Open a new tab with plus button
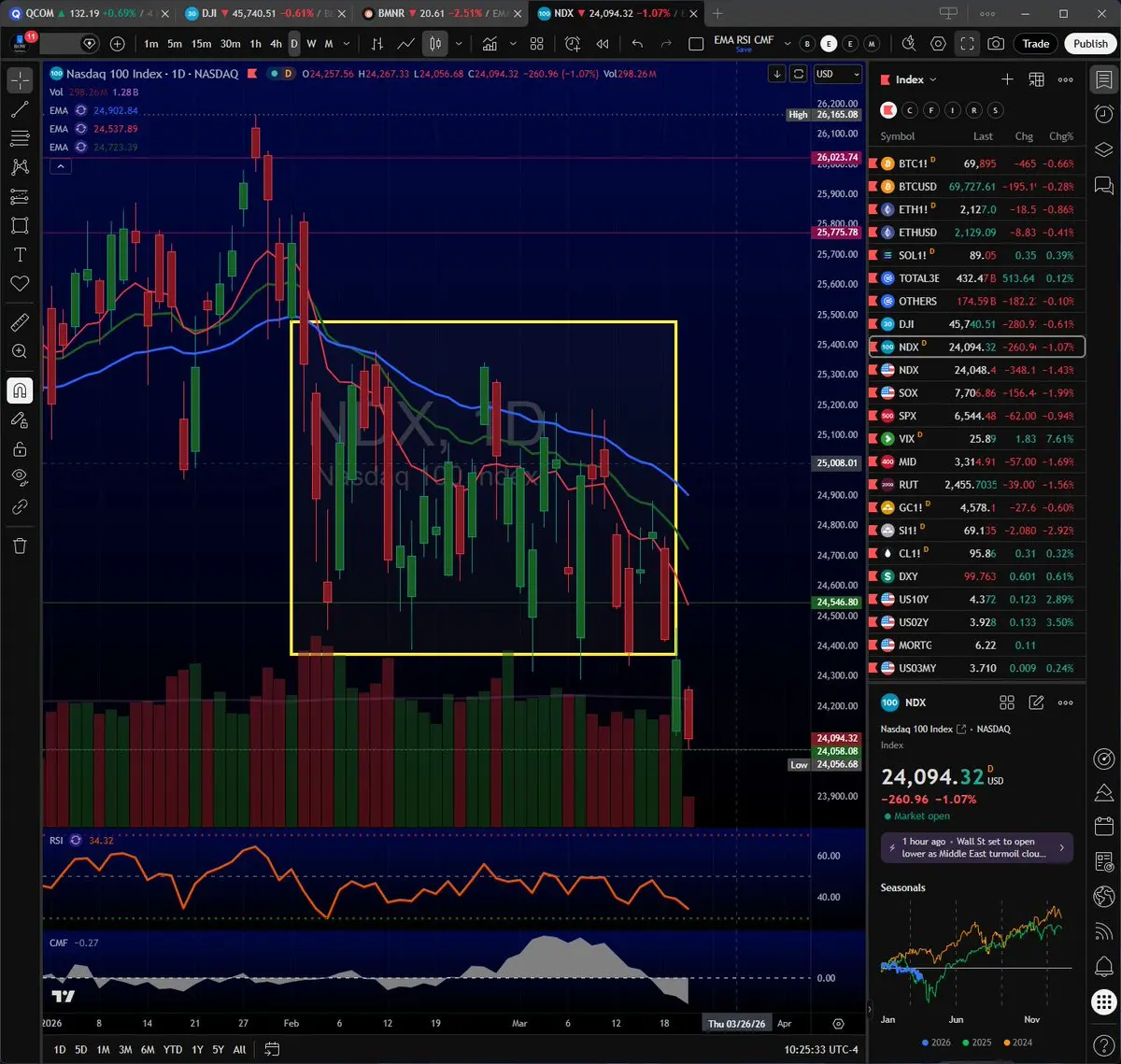The height and width of the screenshot is (1064, 1121). coord(717,14)
